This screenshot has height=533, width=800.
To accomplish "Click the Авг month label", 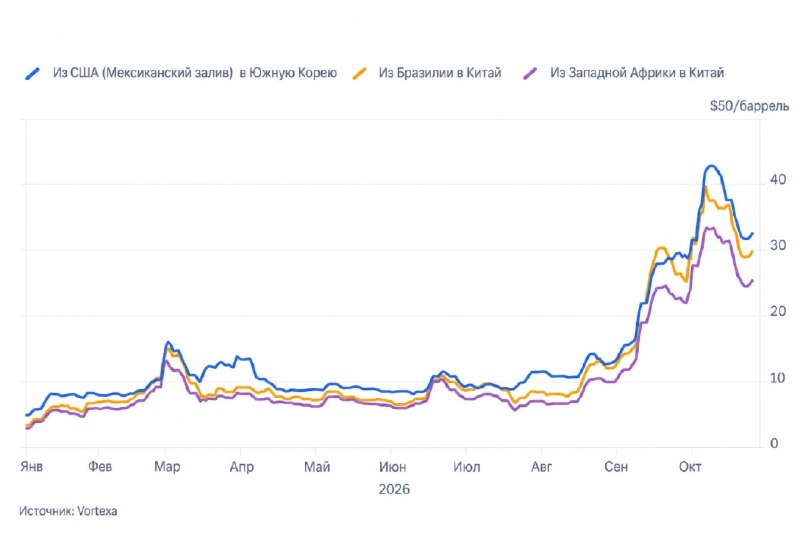I will click(541, 467).
